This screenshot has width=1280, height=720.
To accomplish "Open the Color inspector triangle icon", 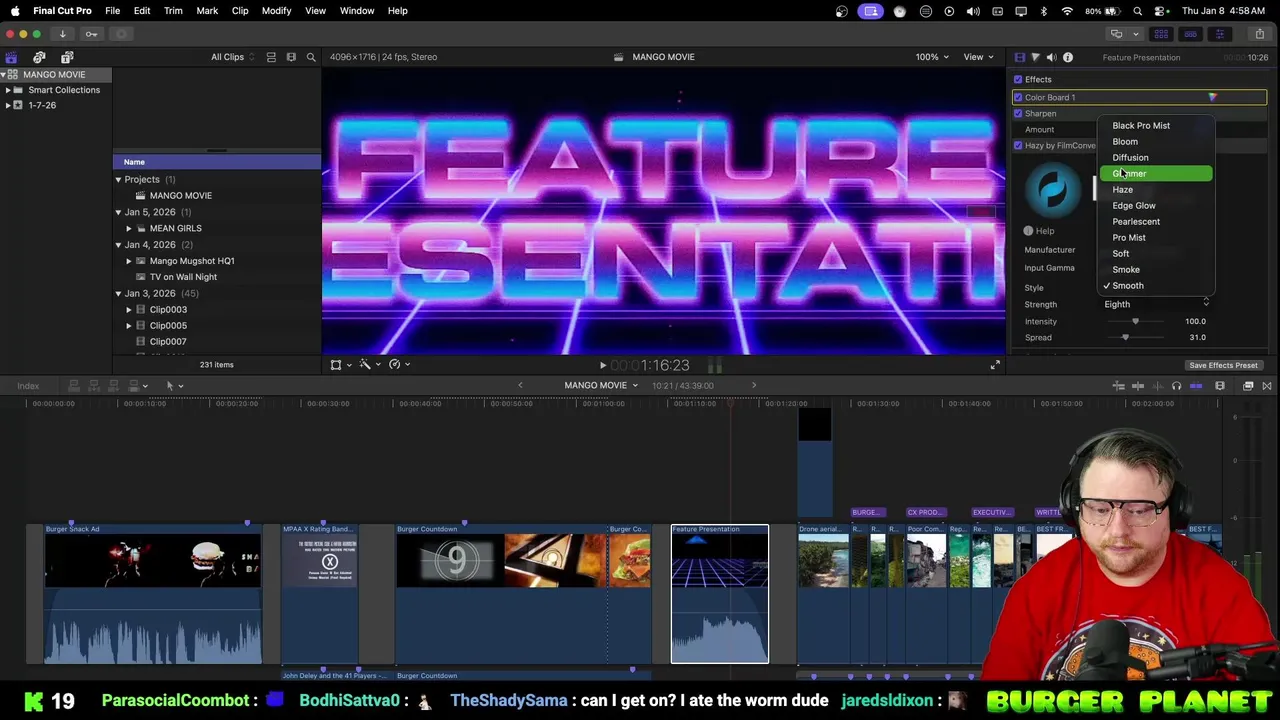I will click(x=1035, y=57).
